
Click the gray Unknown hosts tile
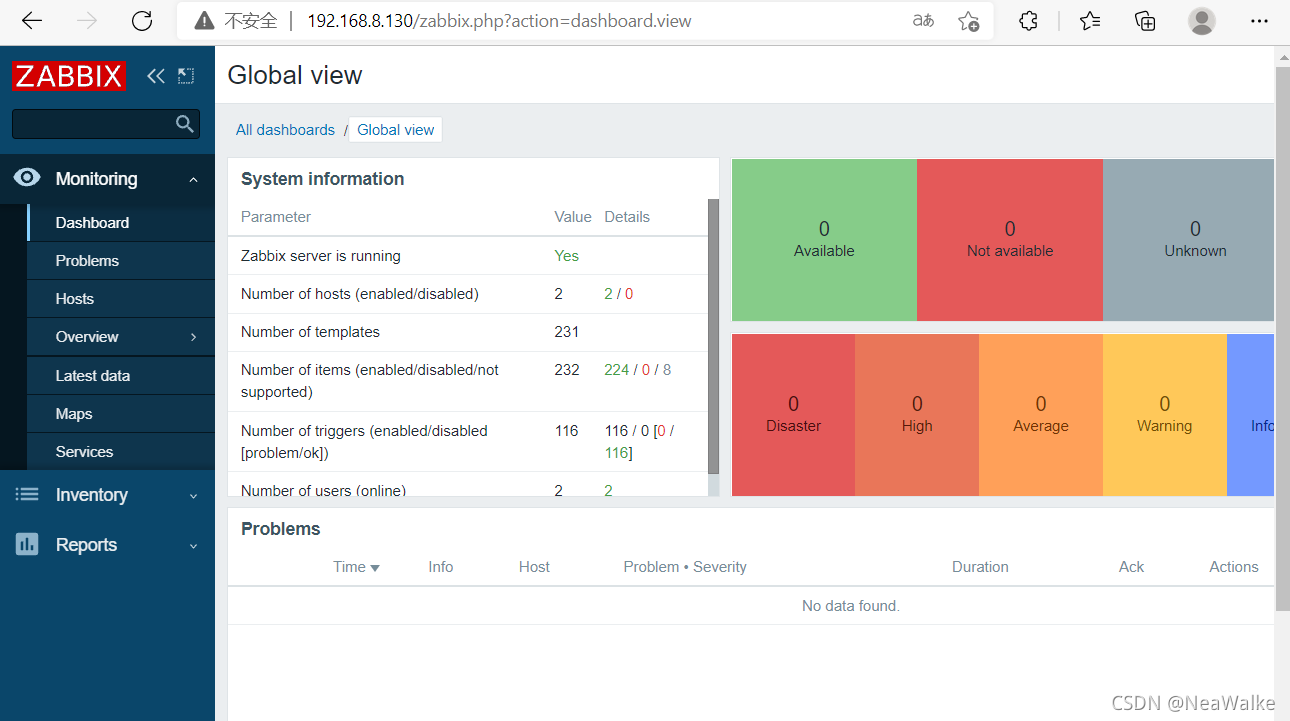[x=1189, y=240]
